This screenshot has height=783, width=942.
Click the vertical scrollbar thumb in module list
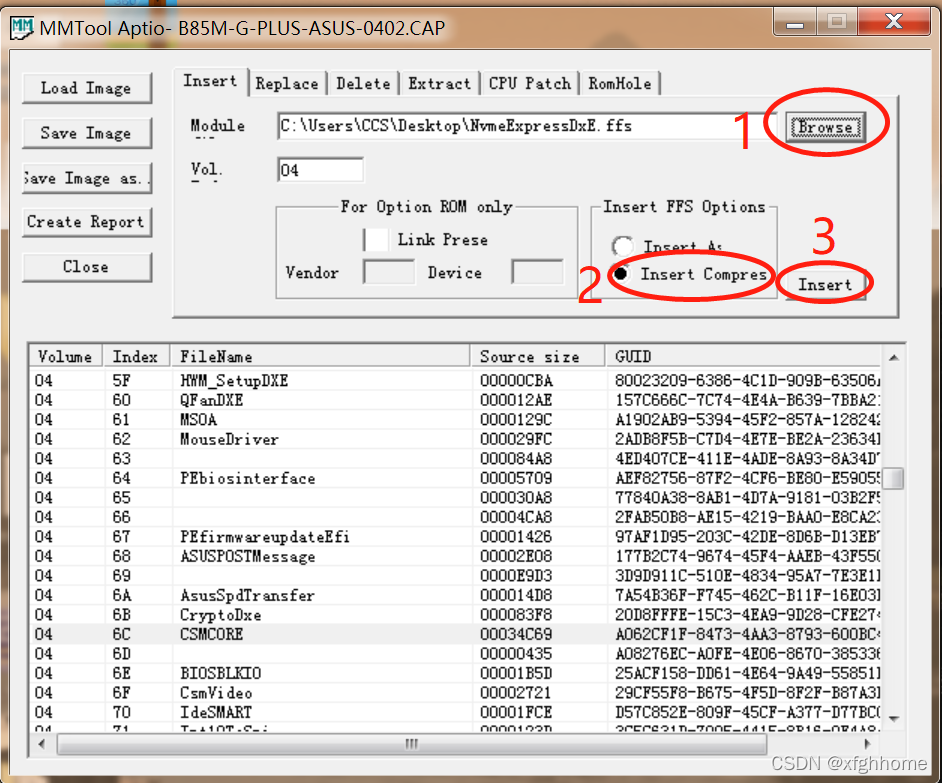point(895,479)
